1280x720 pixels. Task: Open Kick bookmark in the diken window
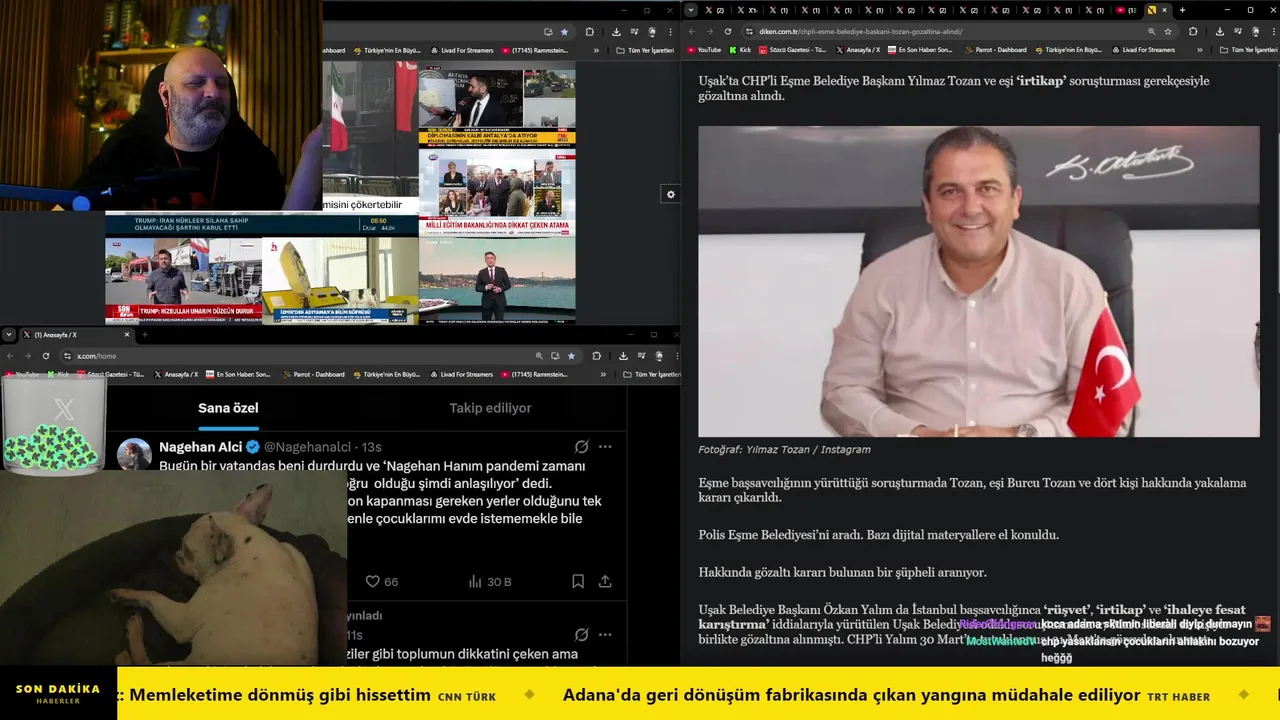(740, 49)
